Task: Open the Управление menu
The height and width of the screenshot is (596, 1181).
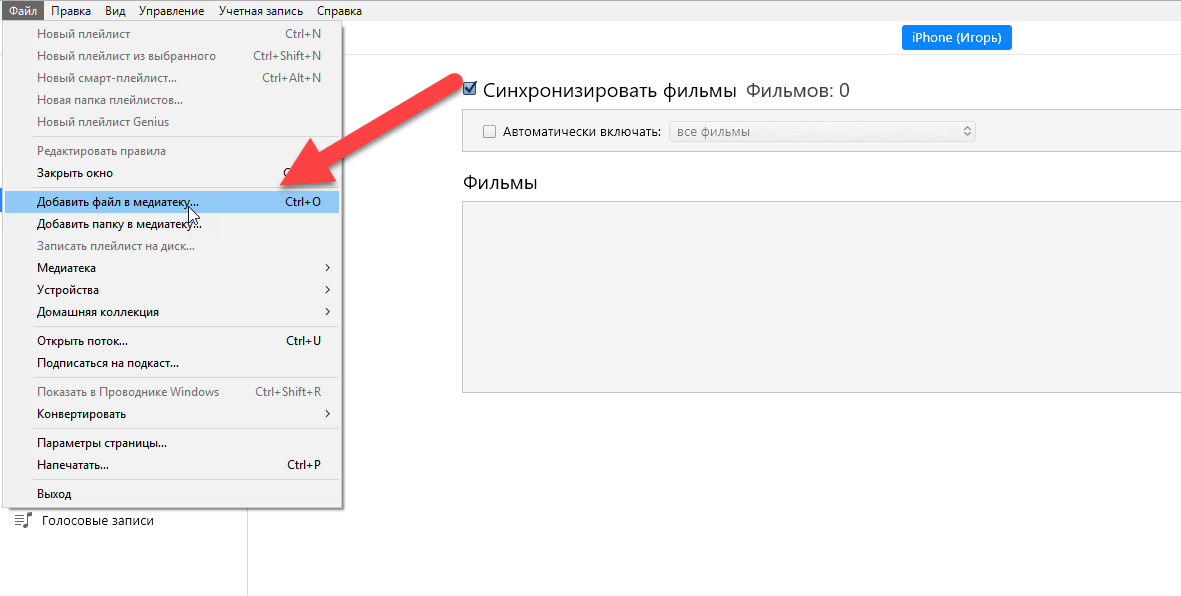Action: click(172, 11)
